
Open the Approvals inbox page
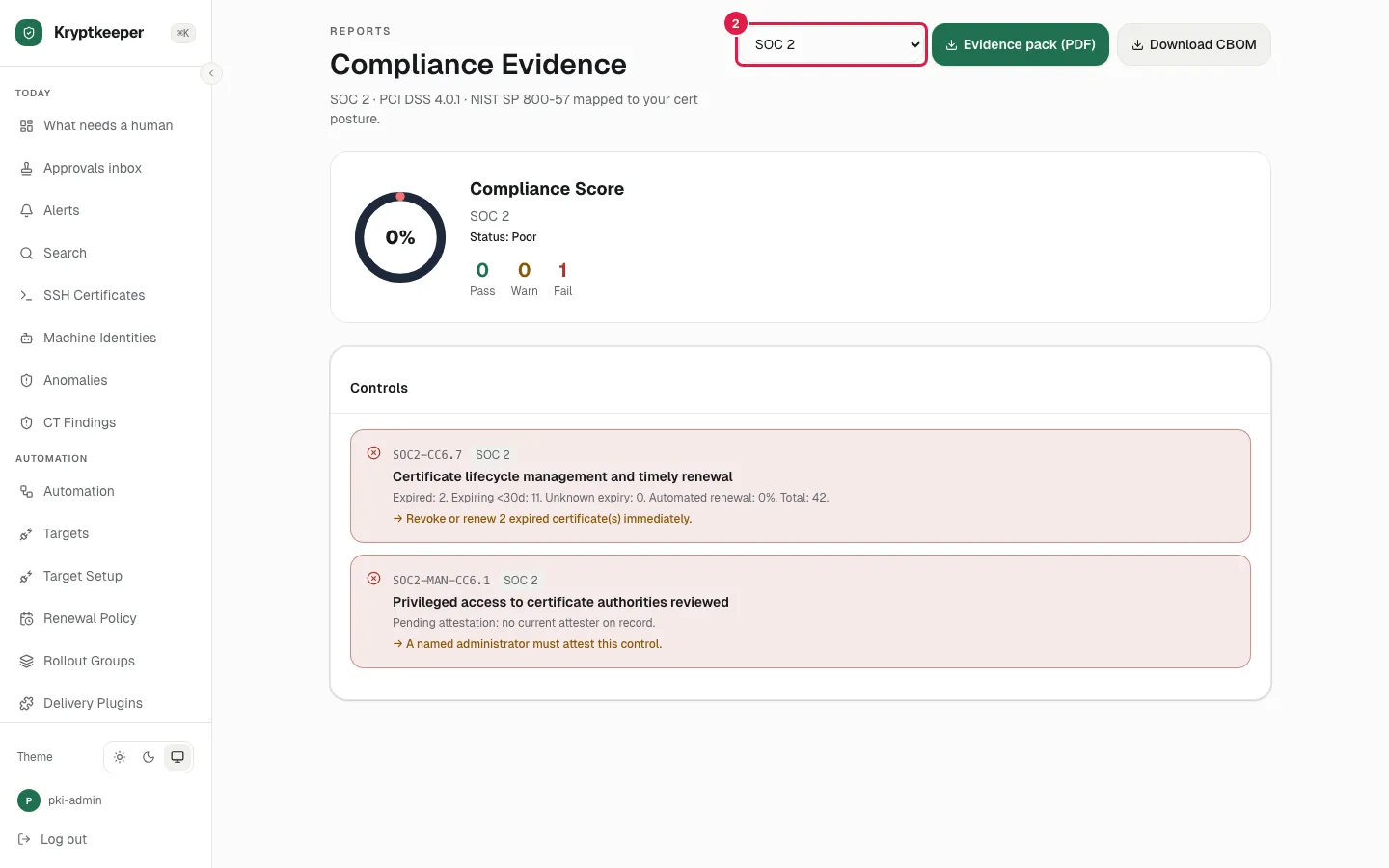(93, 168)
